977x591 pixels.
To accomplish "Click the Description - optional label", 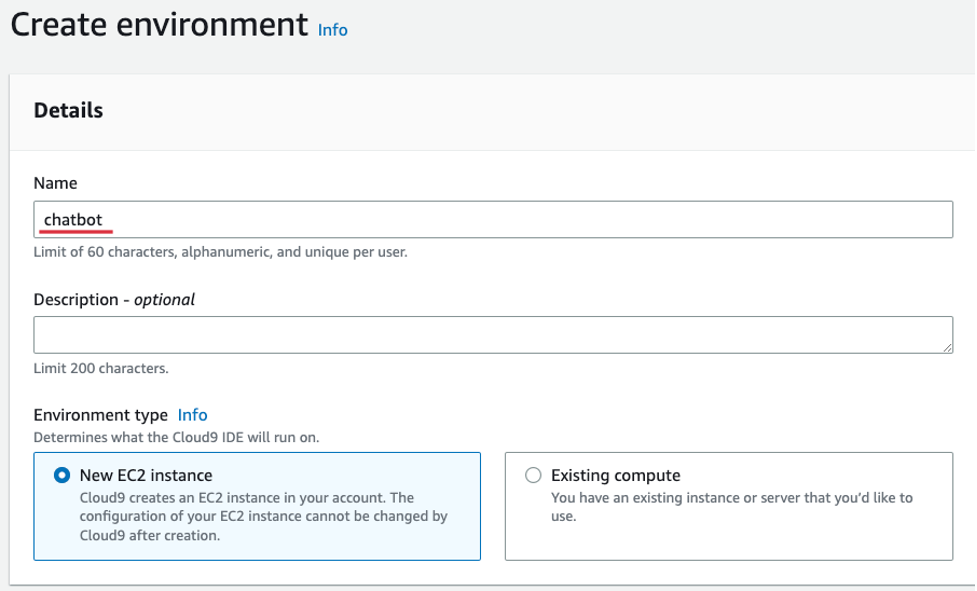I will pos(114,299).
